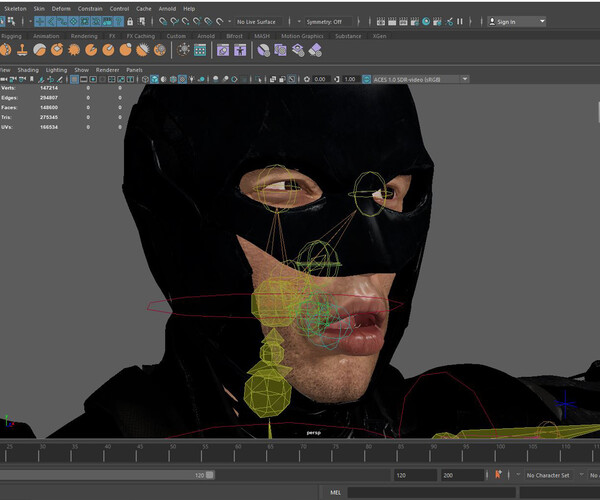
Task: Select the stamp sculpt tool icon
Action: tap(22, 50)
